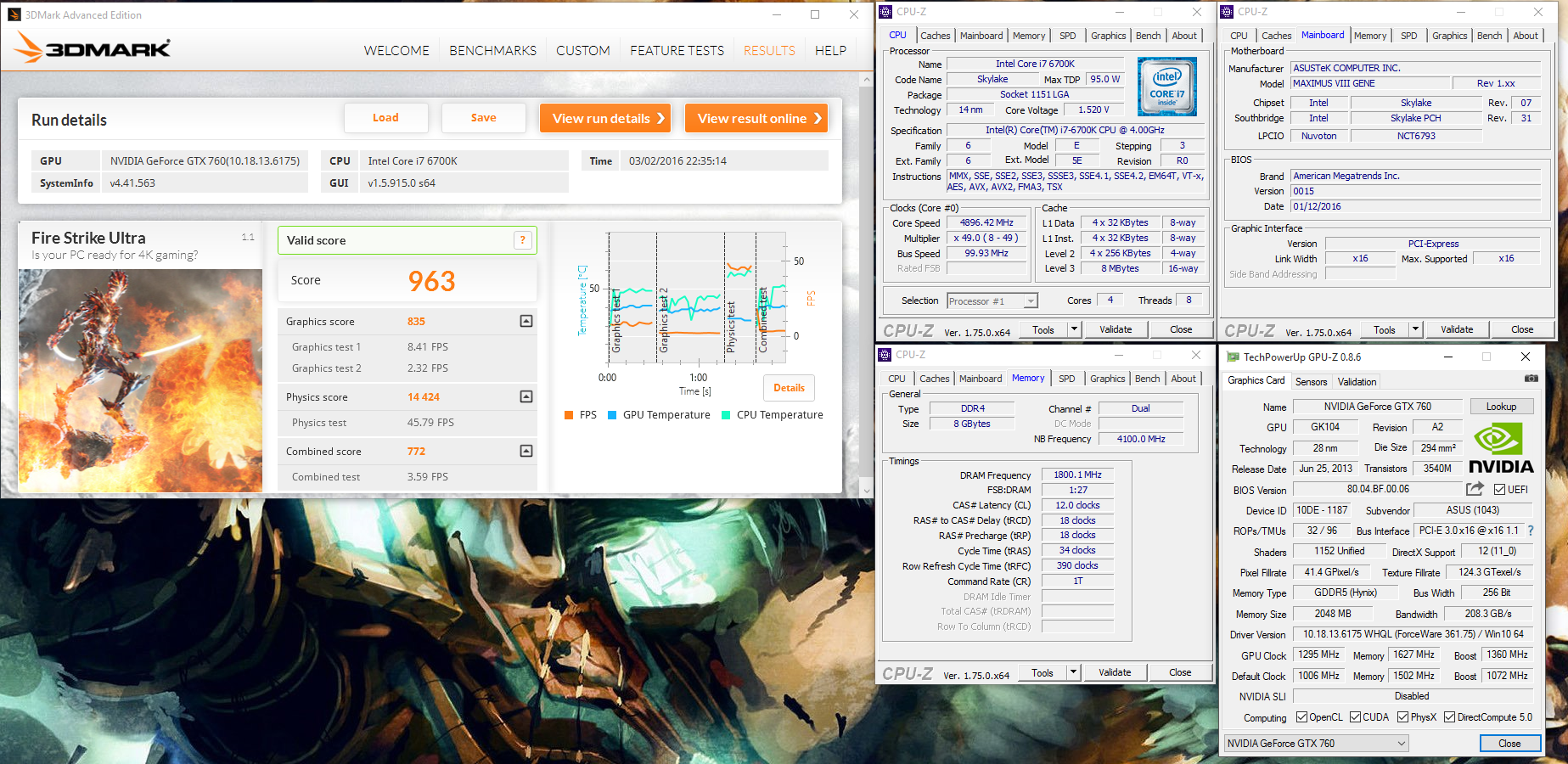Click the Tools button in CPU-Z Mainboard window
The image size is (1568, 764).
pos(1385,329)
